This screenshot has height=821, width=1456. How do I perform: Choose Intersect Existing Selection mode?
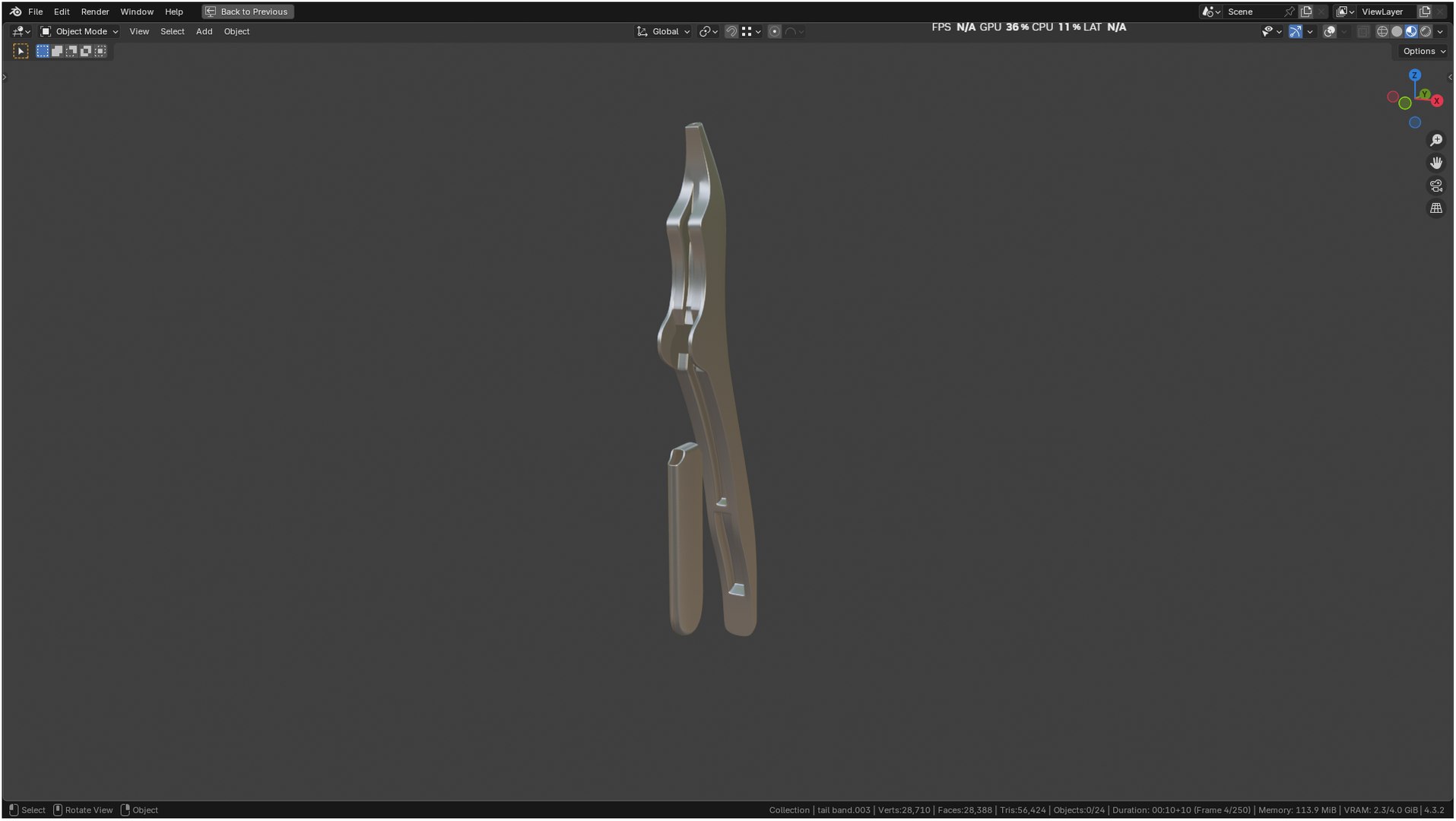tap(100, 51)
